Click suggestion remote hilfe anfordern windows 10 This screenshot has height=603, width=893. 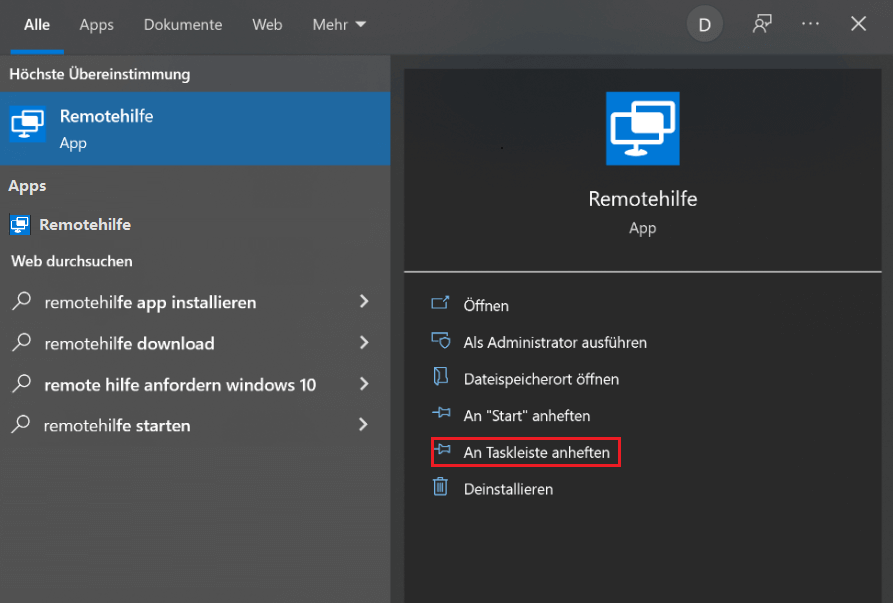click(180, 385)
